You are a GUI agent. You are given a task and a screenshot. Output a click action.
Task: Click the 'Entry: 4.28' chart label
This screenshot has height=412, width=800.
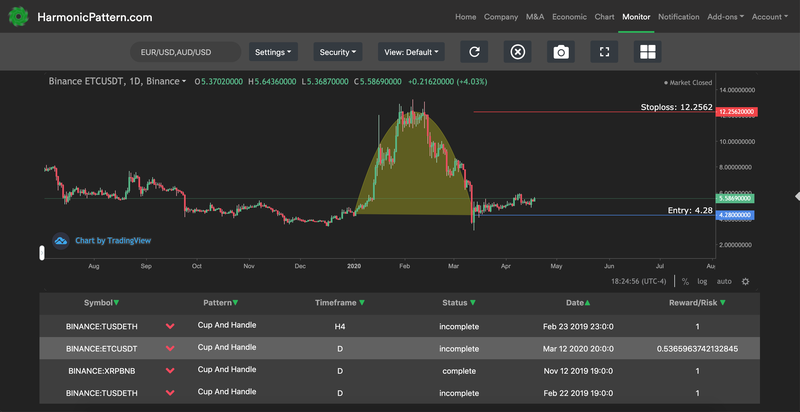coord(690,210)
